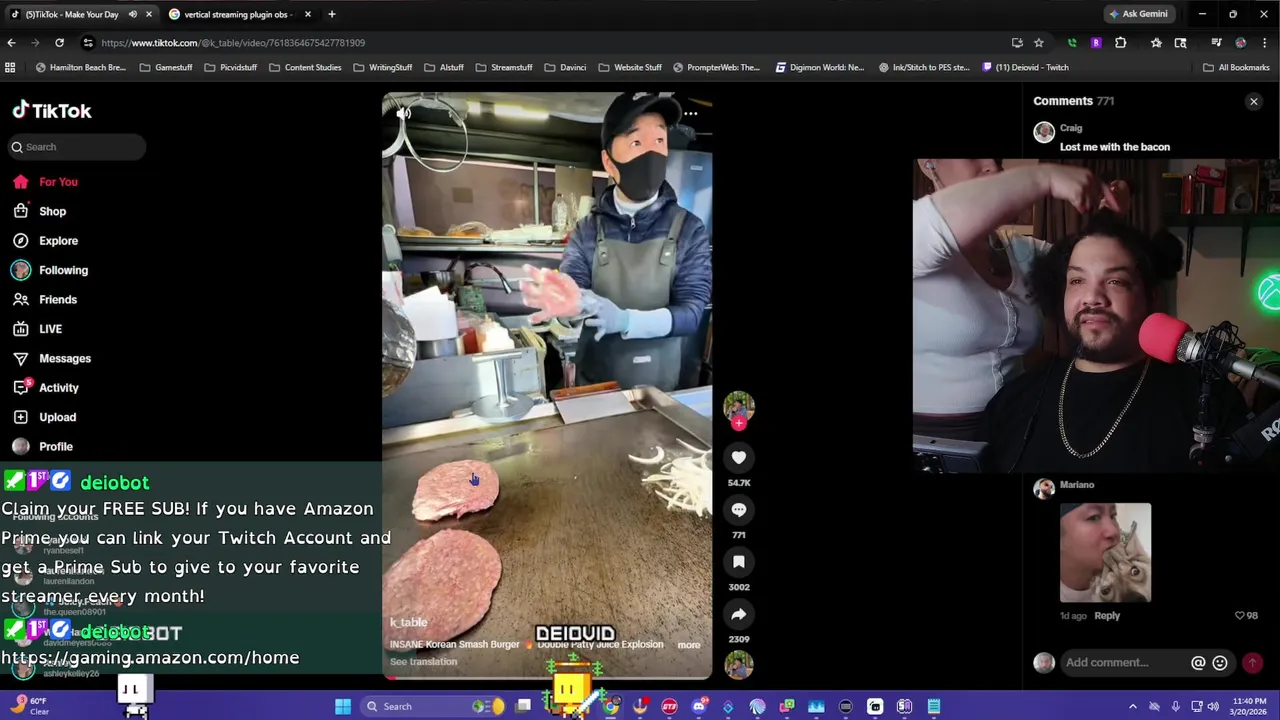Mute the TikTok tab's audio icon

tap(132, 14)
